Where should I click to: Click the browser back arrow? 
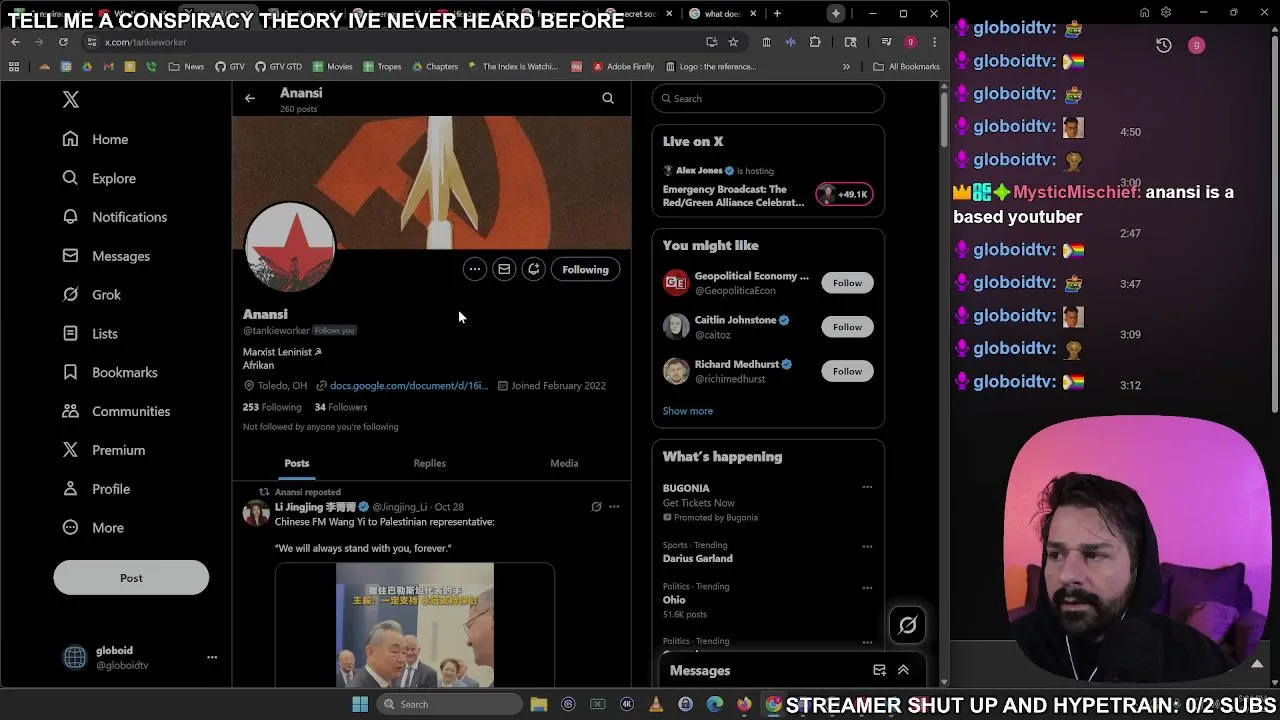tap(15, 42)
